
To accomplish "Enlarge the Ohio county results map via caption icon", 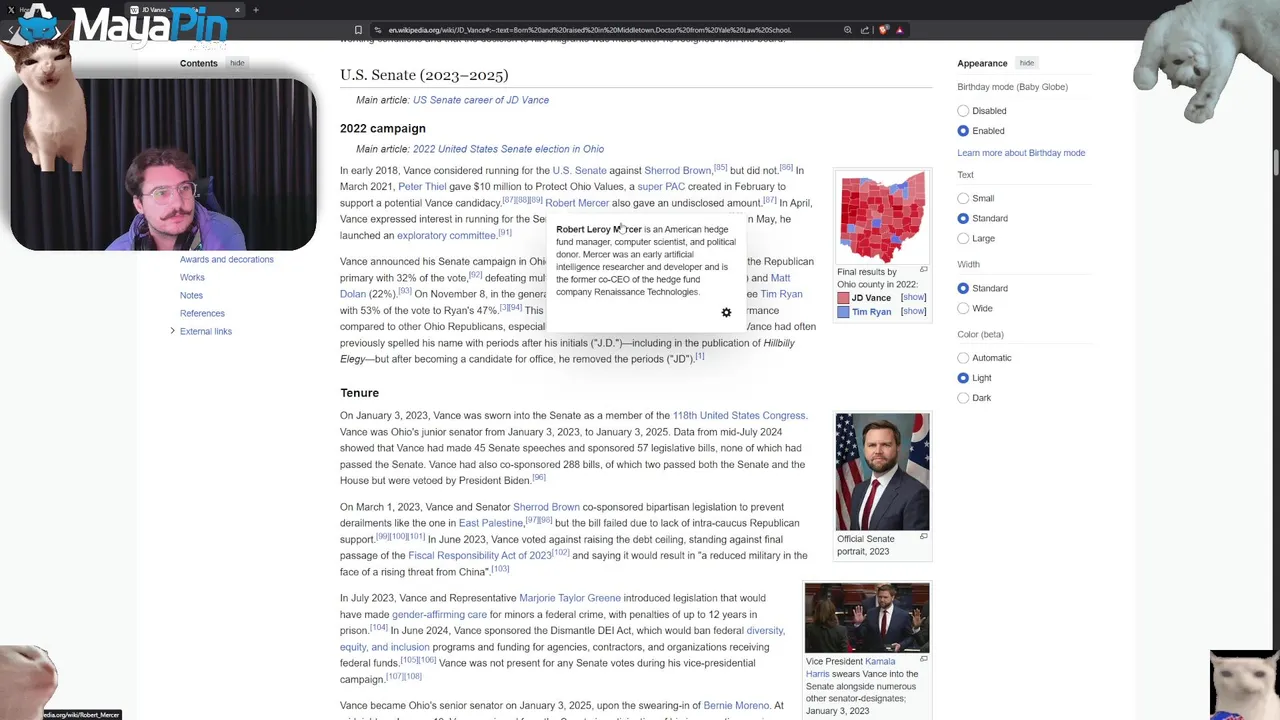I will coord(923,270).
